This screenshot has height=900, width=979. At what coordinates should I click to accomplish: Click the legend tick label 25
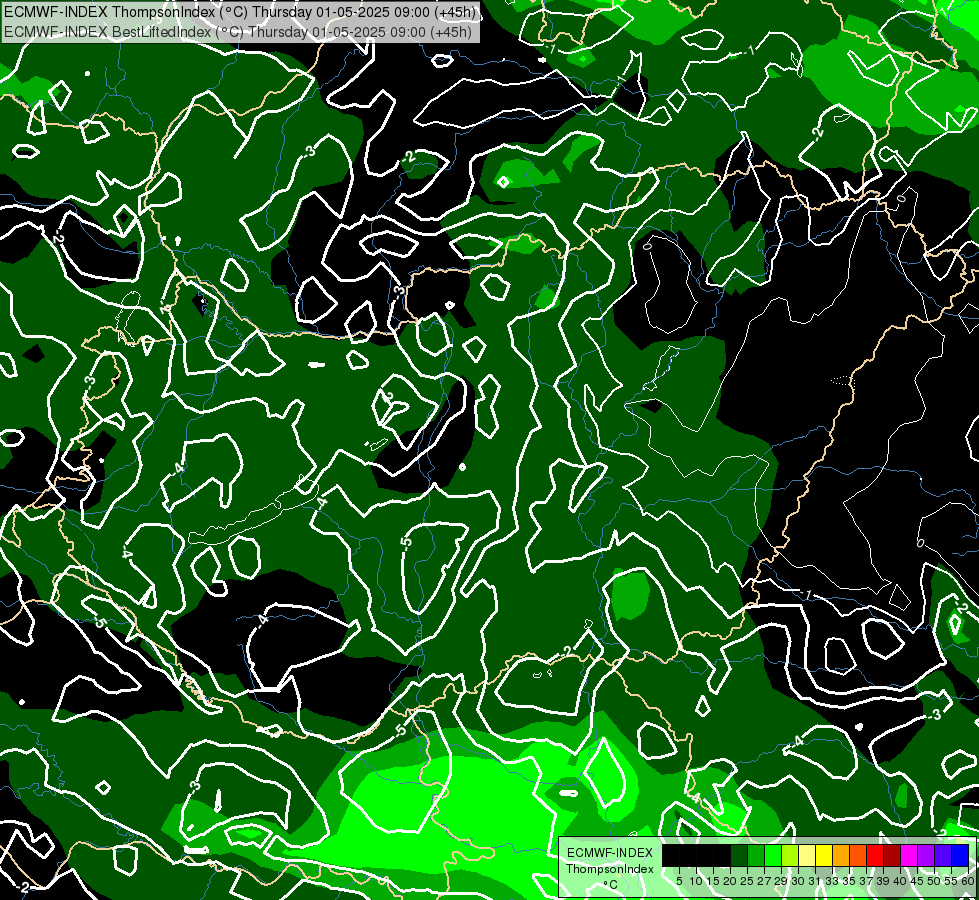747,881
